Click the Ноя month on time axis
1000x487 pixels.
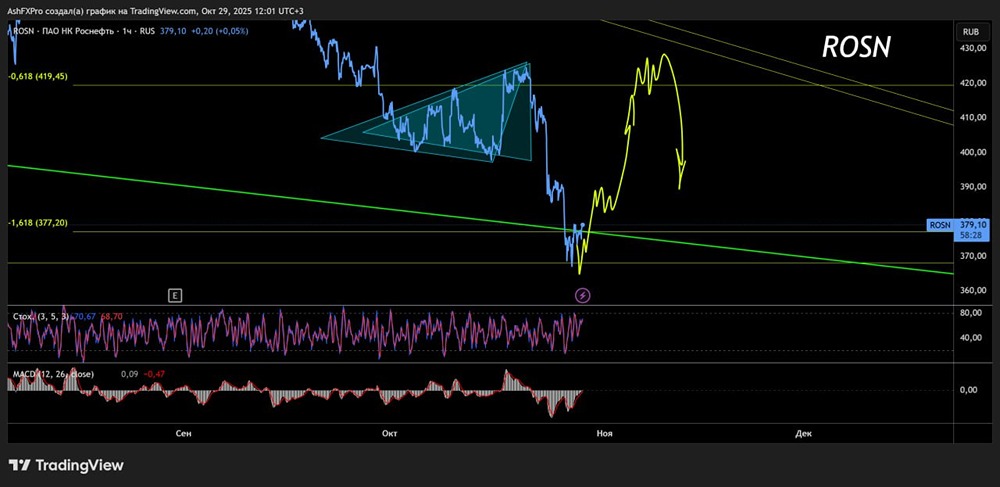[605, 433]
